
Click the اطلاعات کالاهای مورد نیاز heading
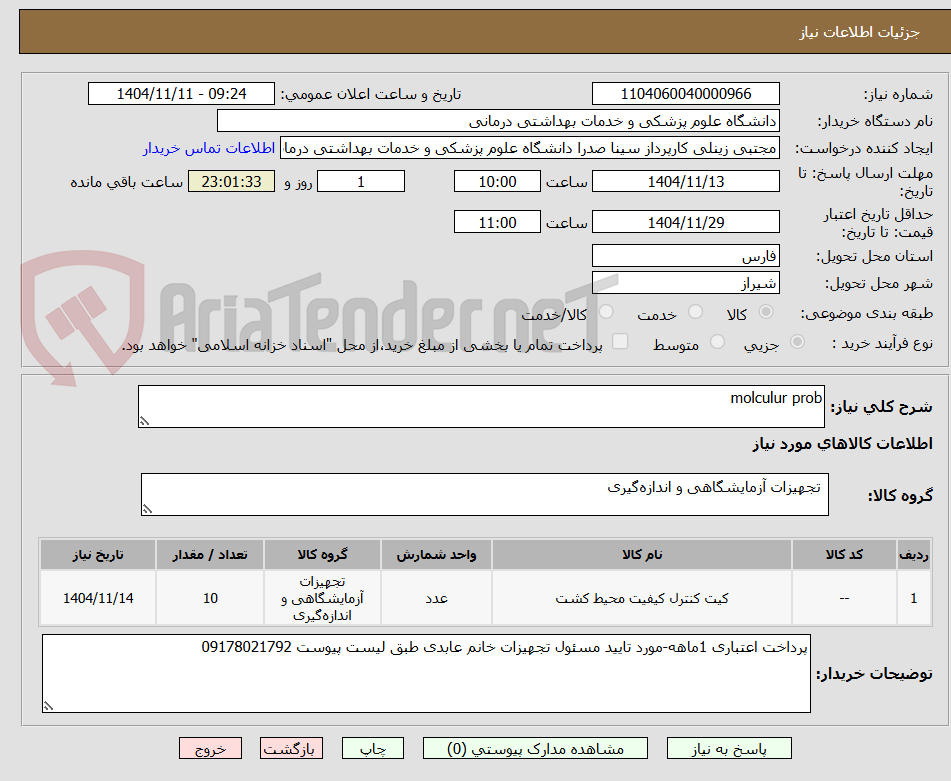pos(842,443)
